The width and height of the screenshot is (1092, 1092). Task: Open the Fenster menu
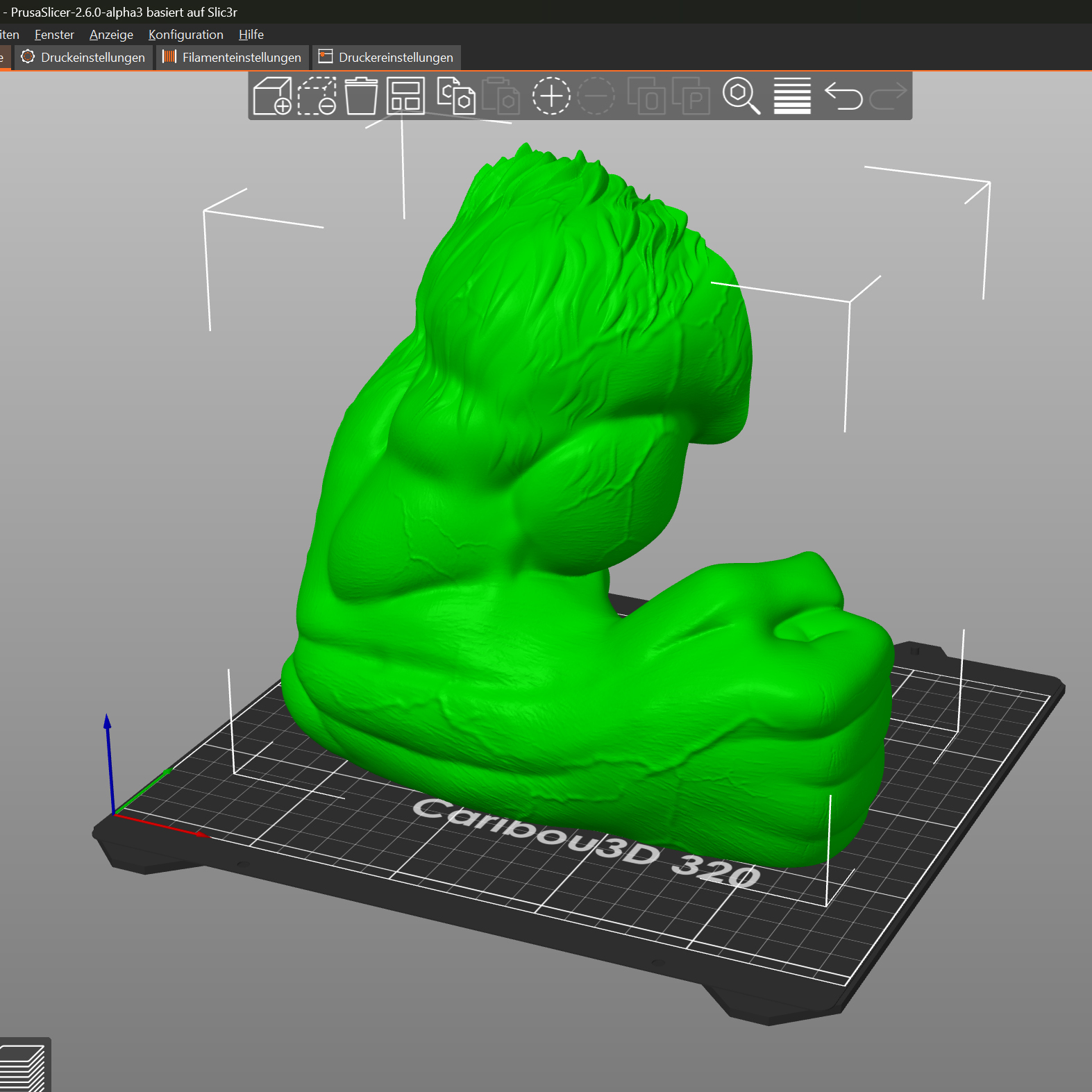click(54, 35)
